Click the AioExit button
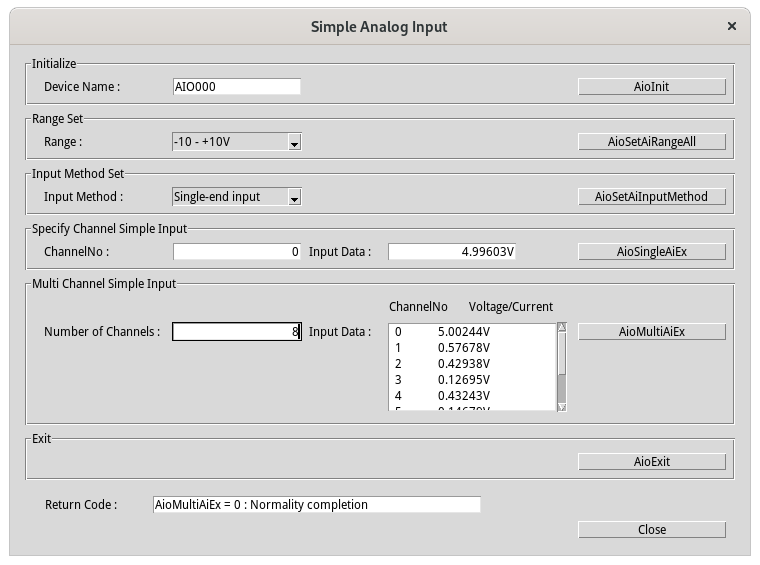 (x=651, y=462)
